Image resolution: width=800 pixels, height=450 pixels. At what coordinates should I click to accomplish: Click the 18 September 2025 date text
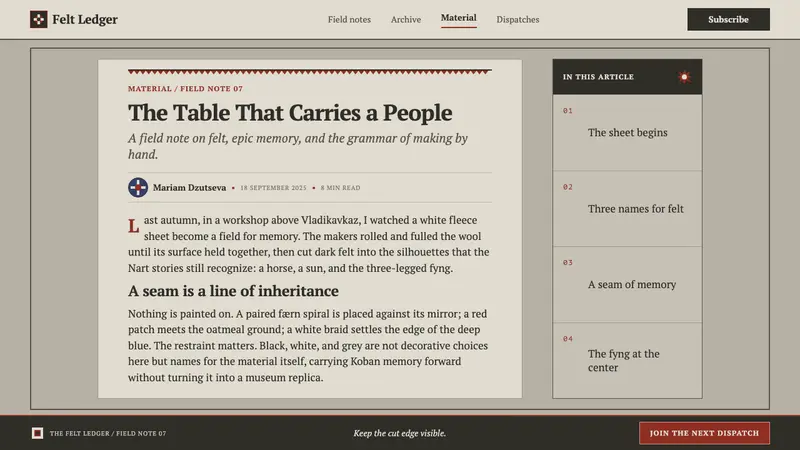point(273,188)
